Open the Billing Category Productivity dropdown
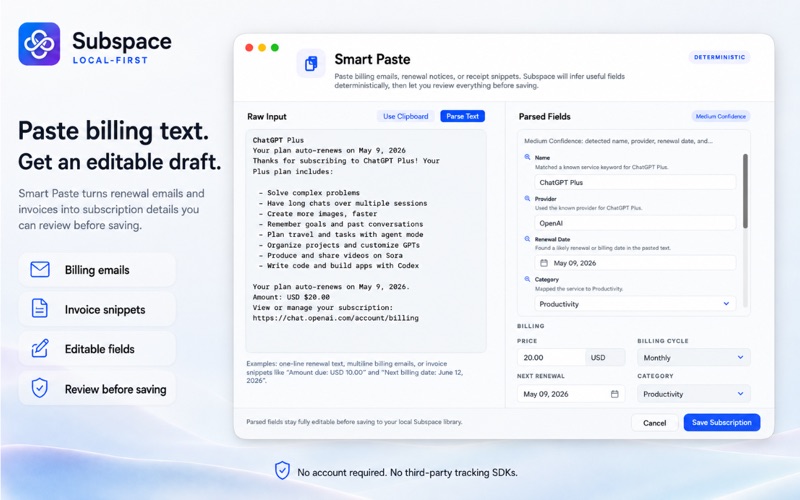800x500 pixels. (x=693, y=394)
